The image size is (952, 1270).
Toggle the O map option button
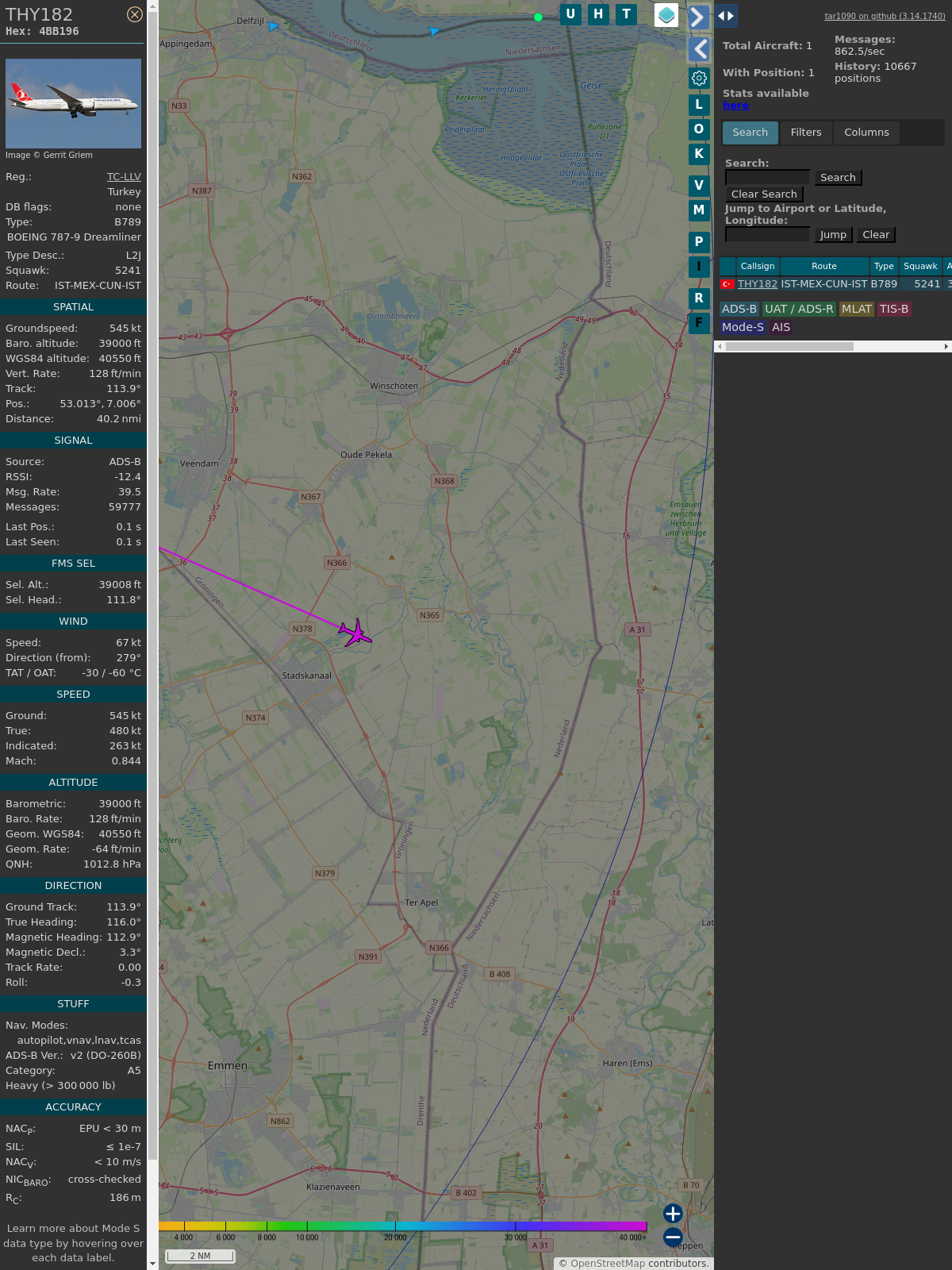coord(699,129)
